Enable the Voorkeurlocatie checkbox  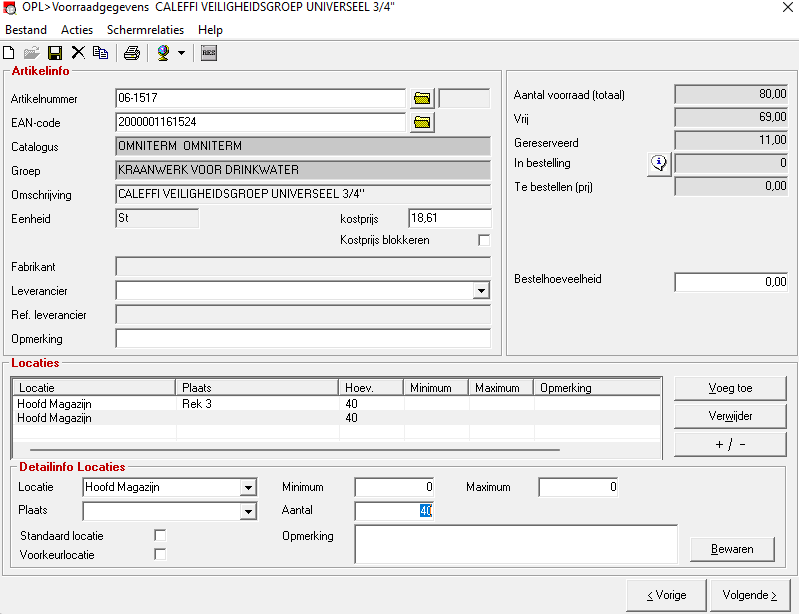pos(160,554)
